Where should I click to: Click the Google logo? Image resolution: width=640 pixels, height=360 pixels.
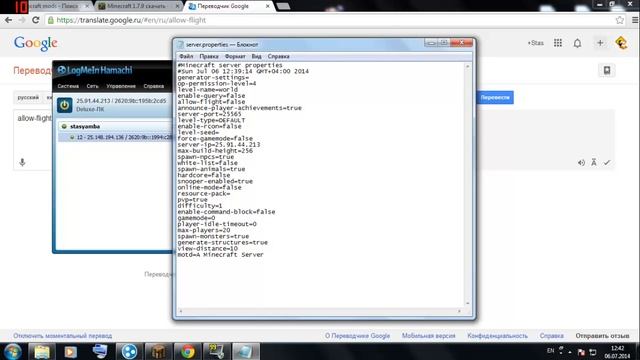36,43
